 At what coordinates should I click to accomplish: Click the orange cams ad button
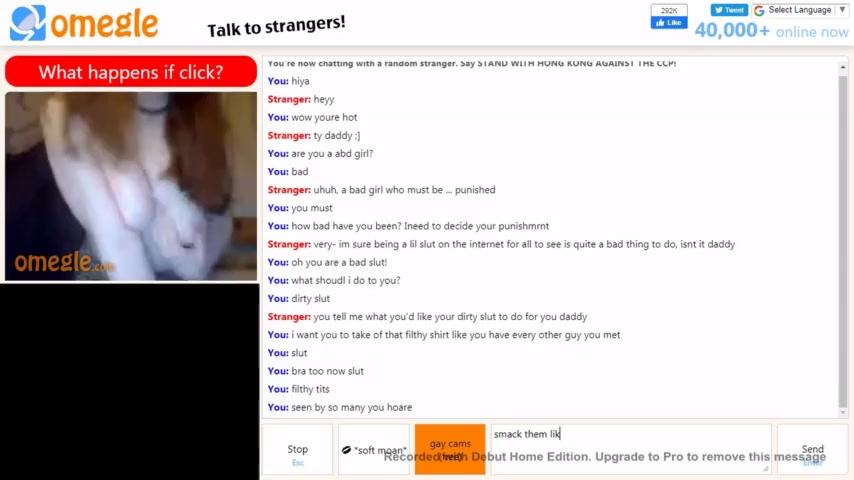[x=450, y=449]
